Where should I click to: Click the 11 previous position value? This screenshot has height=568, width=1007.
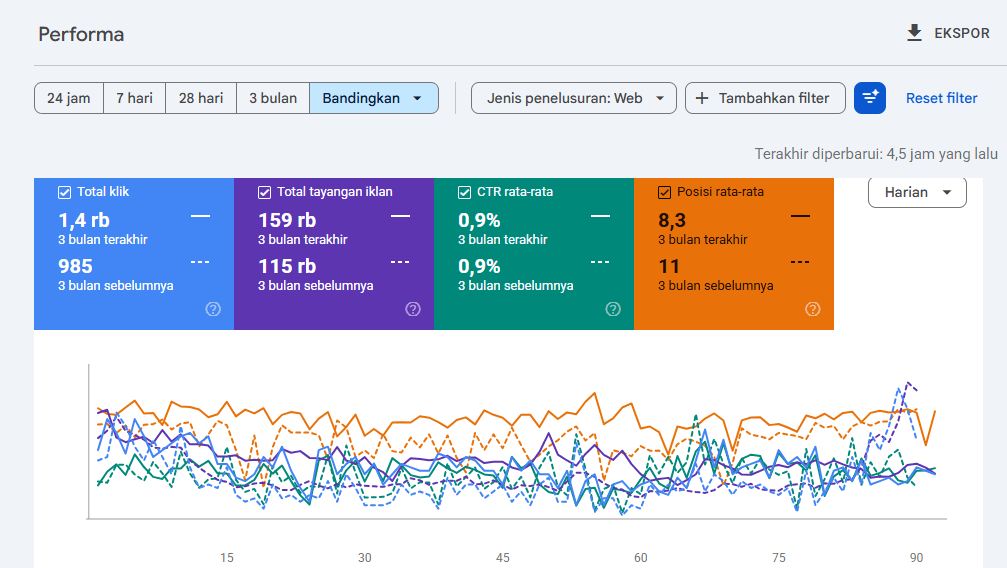tap(669, 266)
